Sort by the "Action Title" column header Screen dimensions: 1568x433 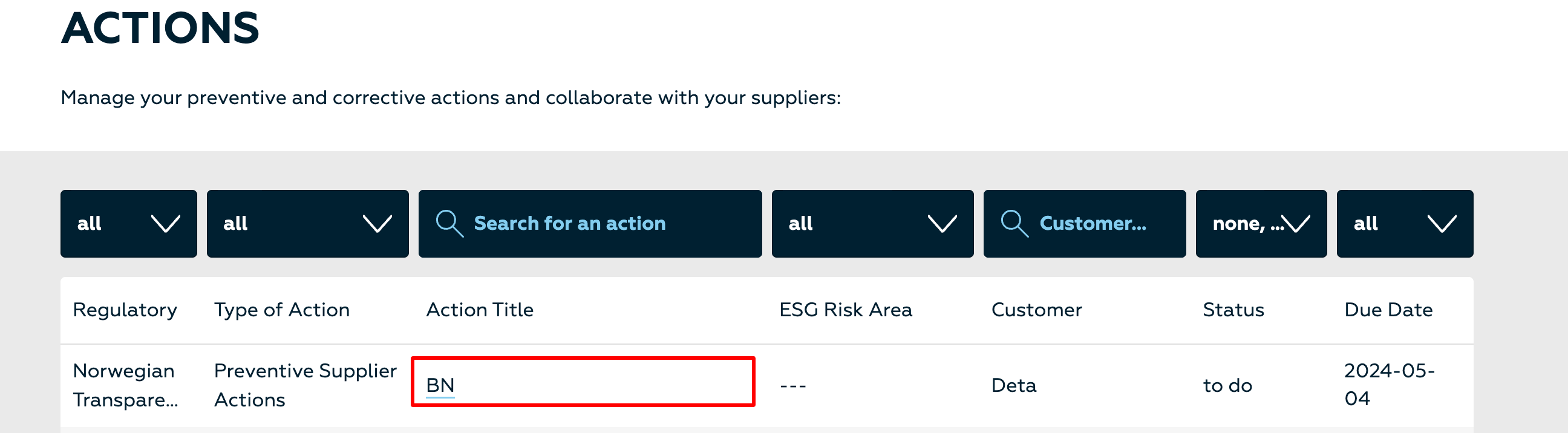click(x=480, y=310)
